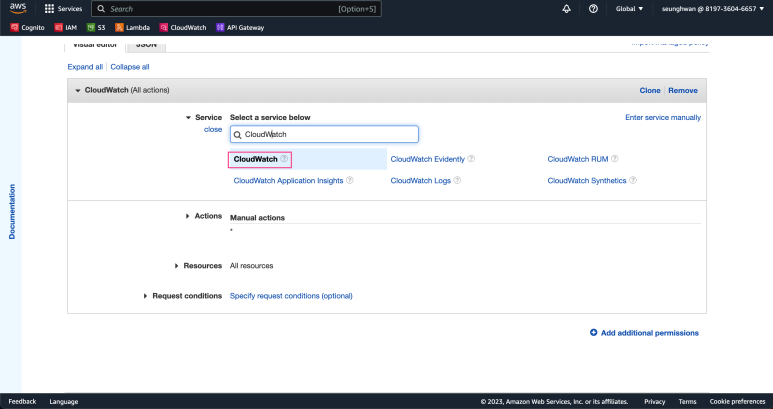
Task: Collapse the CloudWatch (All actions) section
Action: [x=77, y=91]
